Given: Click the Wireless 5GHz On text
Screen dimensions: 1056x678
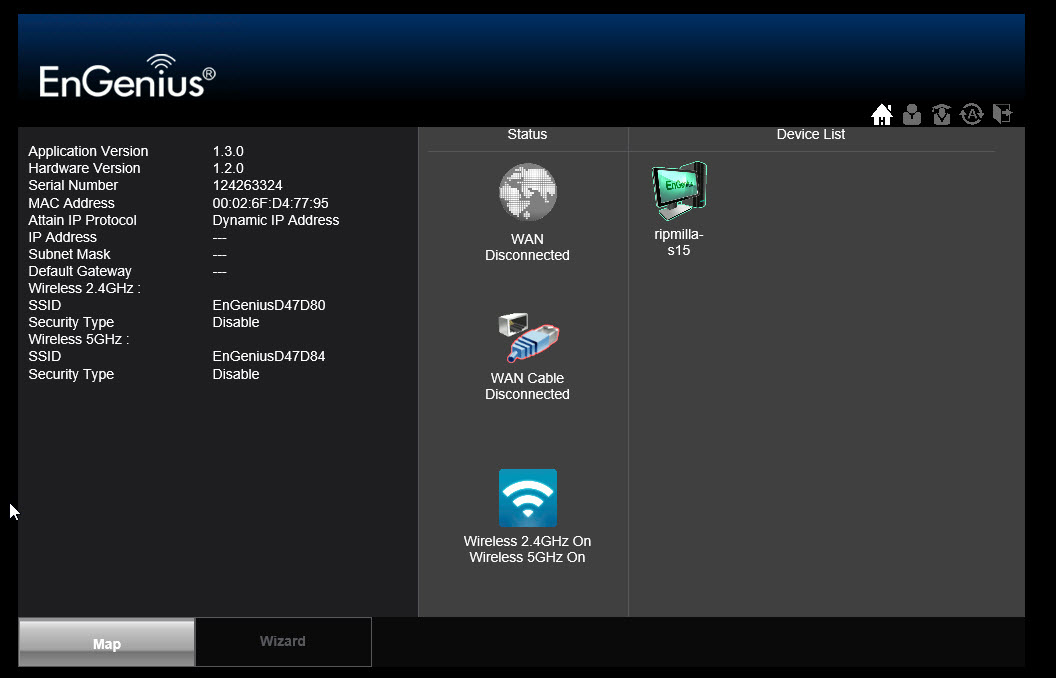Looking at the screenshot, I should click(x=527, y=558).
